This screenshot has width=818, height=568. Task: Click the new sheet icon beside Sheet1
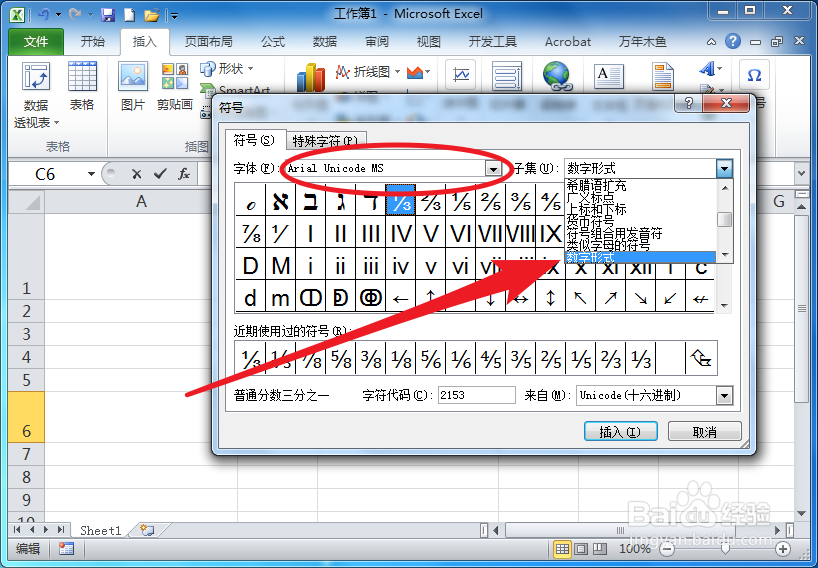click(x=148, y=530)
